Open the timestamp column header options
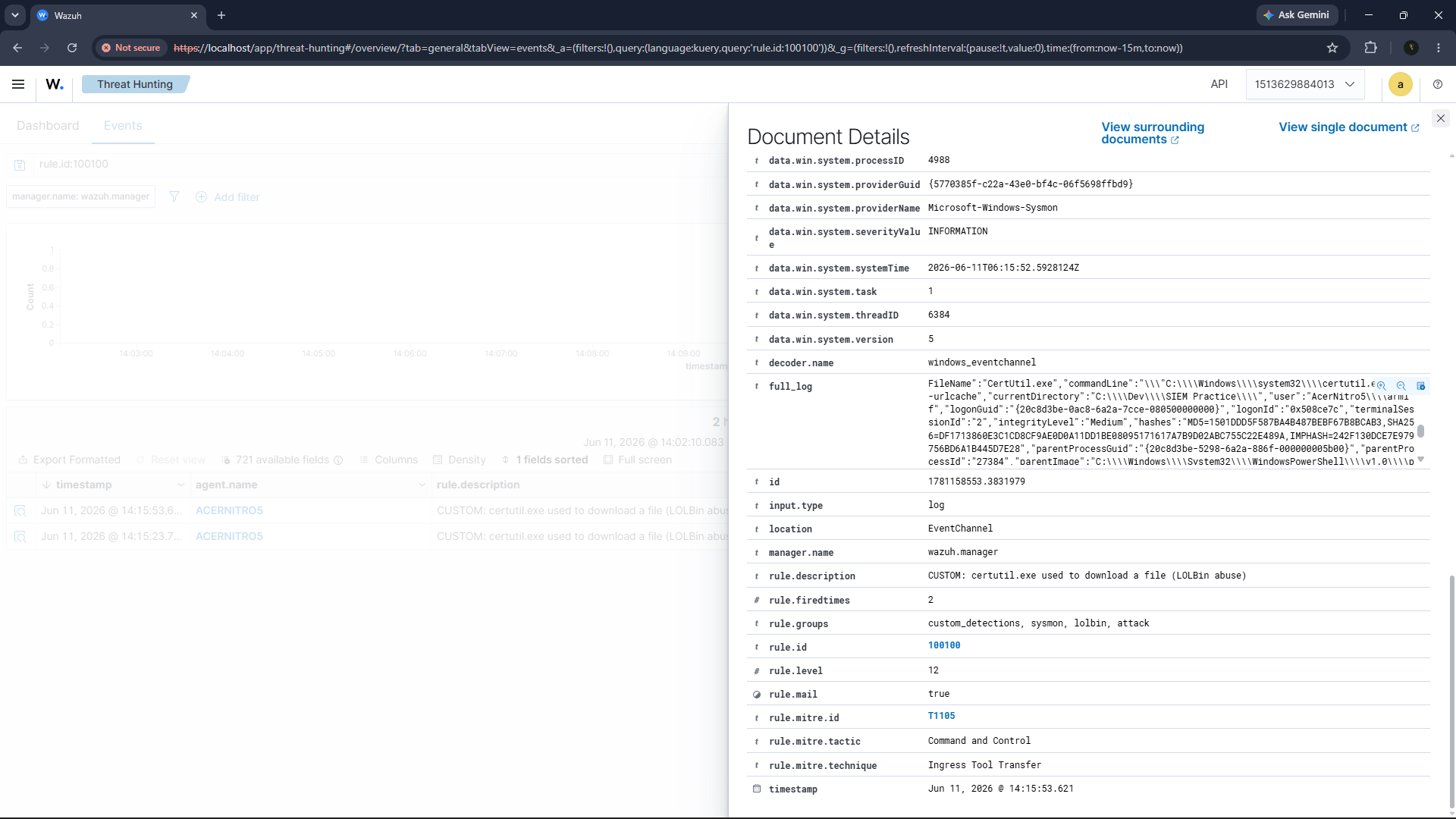This screenshot has height=819, width=1456. point(180,485)
